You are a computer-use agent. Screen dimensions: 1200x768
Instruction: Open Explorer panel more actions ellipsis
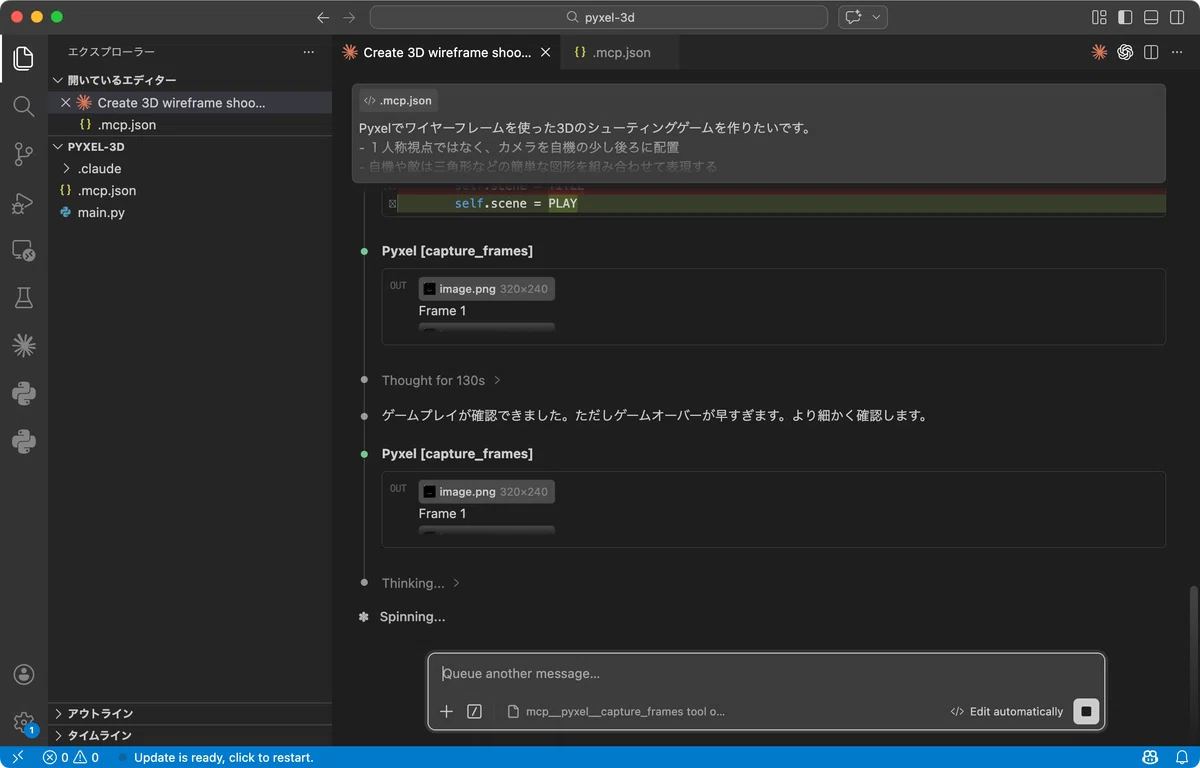point(309,52)
